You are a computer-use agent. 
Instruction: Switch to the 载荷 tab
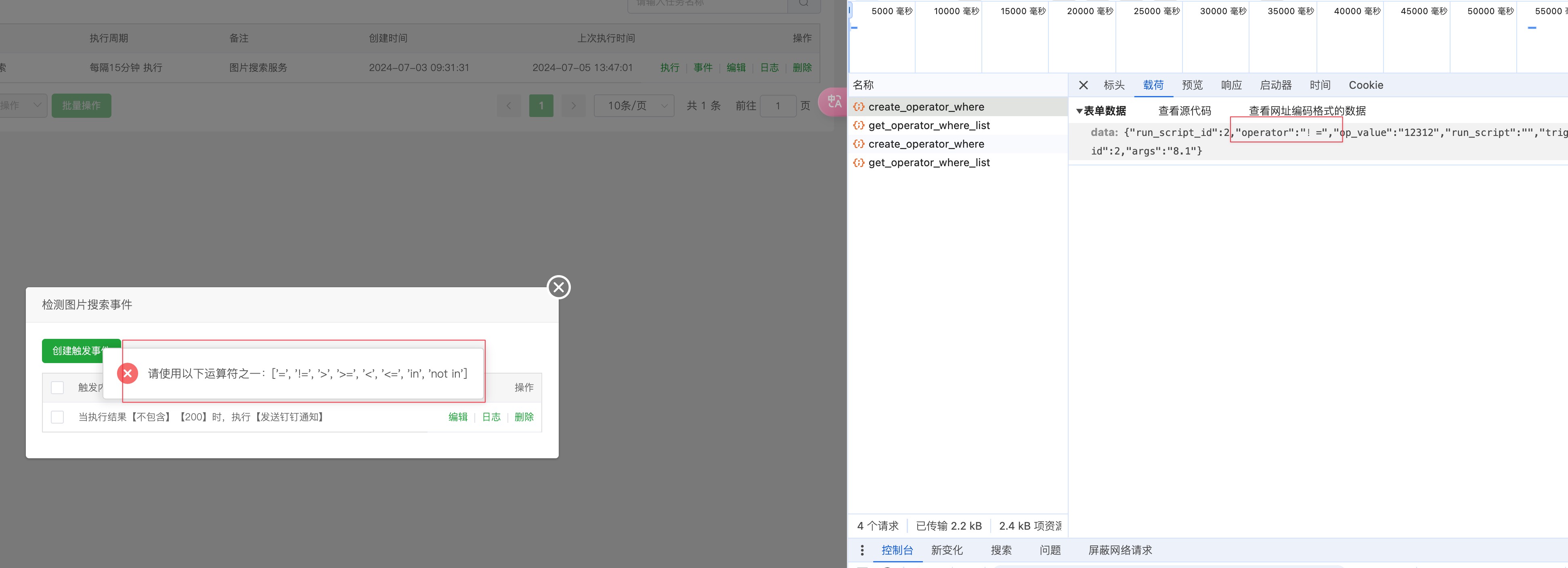click(1153, 85)
